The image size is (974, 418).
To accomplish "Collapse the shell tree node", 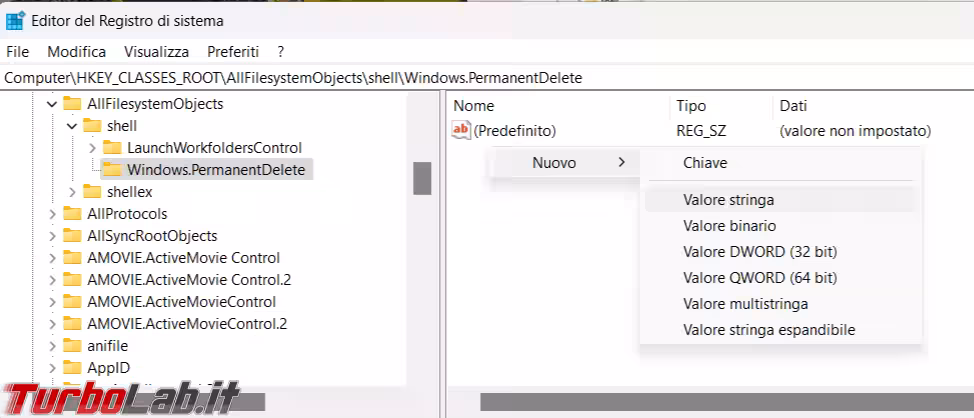I will (x=72, y=126).
